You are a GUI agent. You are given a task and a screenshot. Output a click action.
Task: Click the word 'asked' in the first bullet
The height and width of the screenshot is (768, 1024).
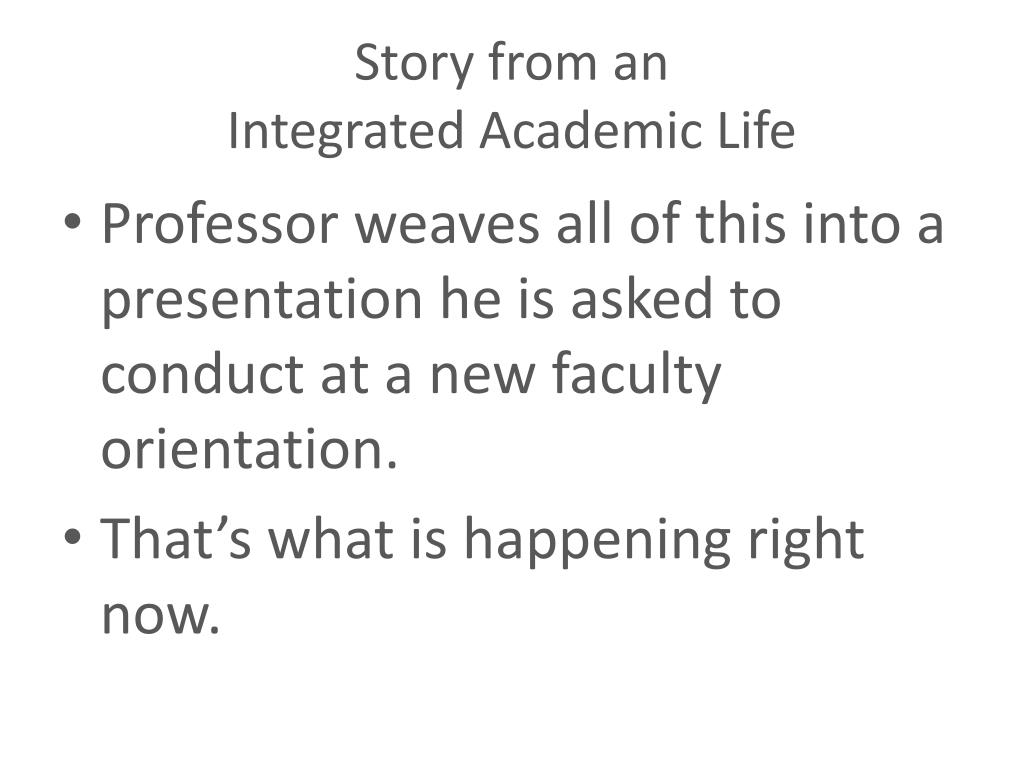coord(641,298)
